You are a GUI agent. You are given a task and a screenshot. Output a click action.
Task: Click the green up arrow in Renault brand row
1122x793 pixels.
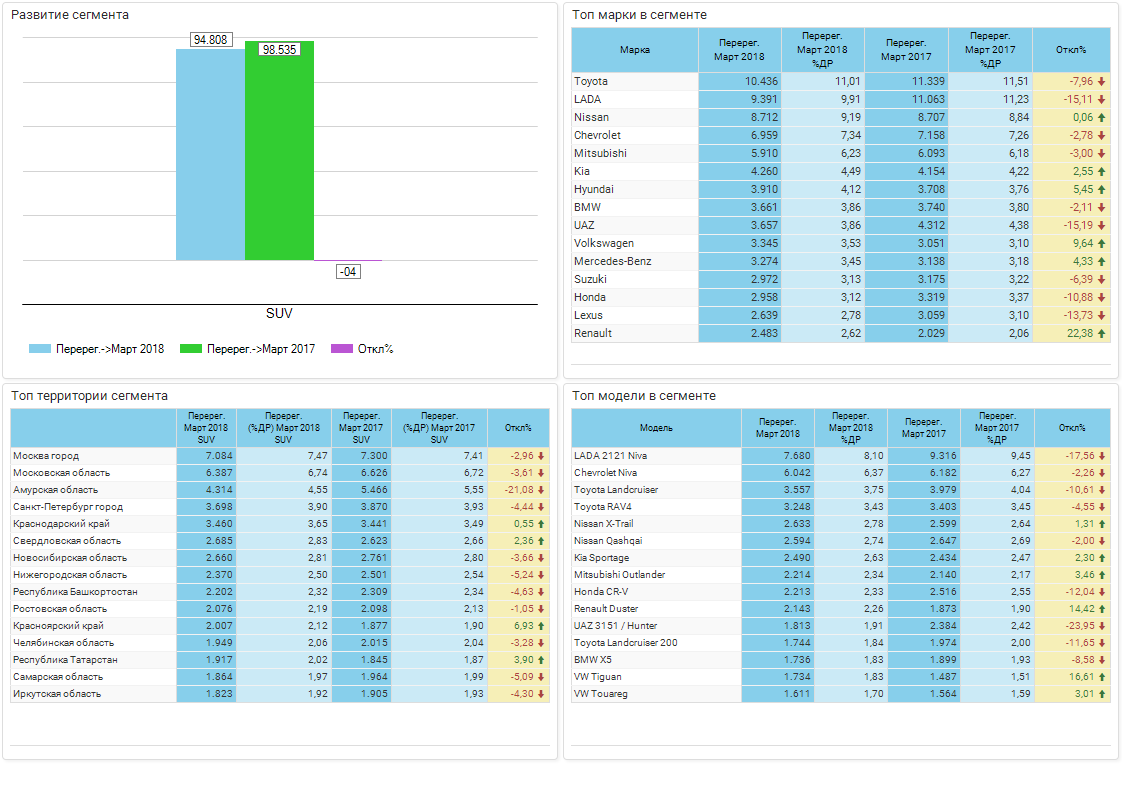pos(1101,334)
